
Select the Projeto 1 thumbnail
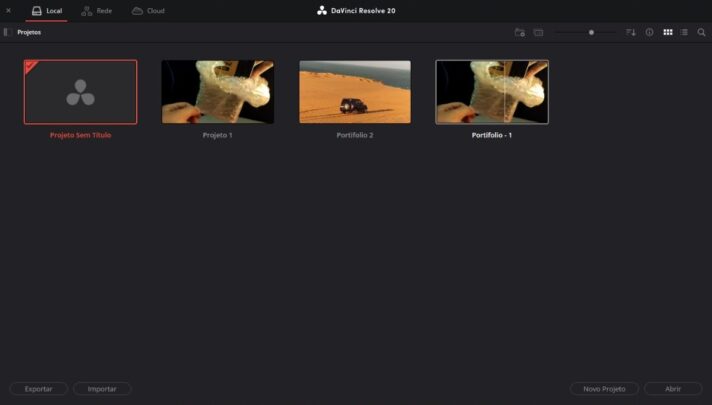point(217,92)
